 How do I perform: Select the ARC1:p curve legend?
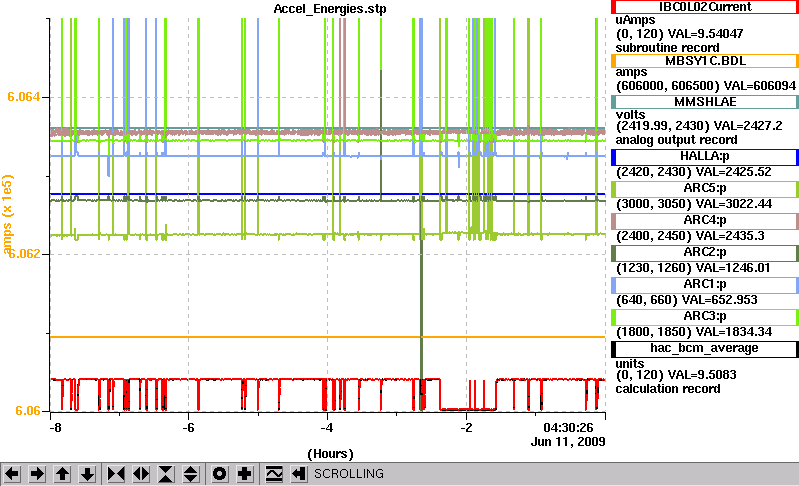pos(705,285)
